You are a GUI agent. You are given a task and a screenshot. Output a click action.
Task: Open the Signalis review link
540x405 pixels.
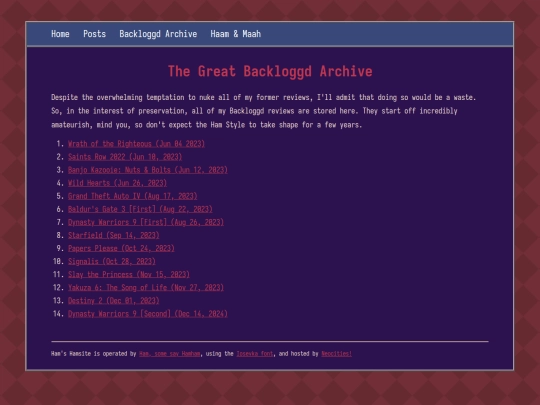(x=112, y=261)
